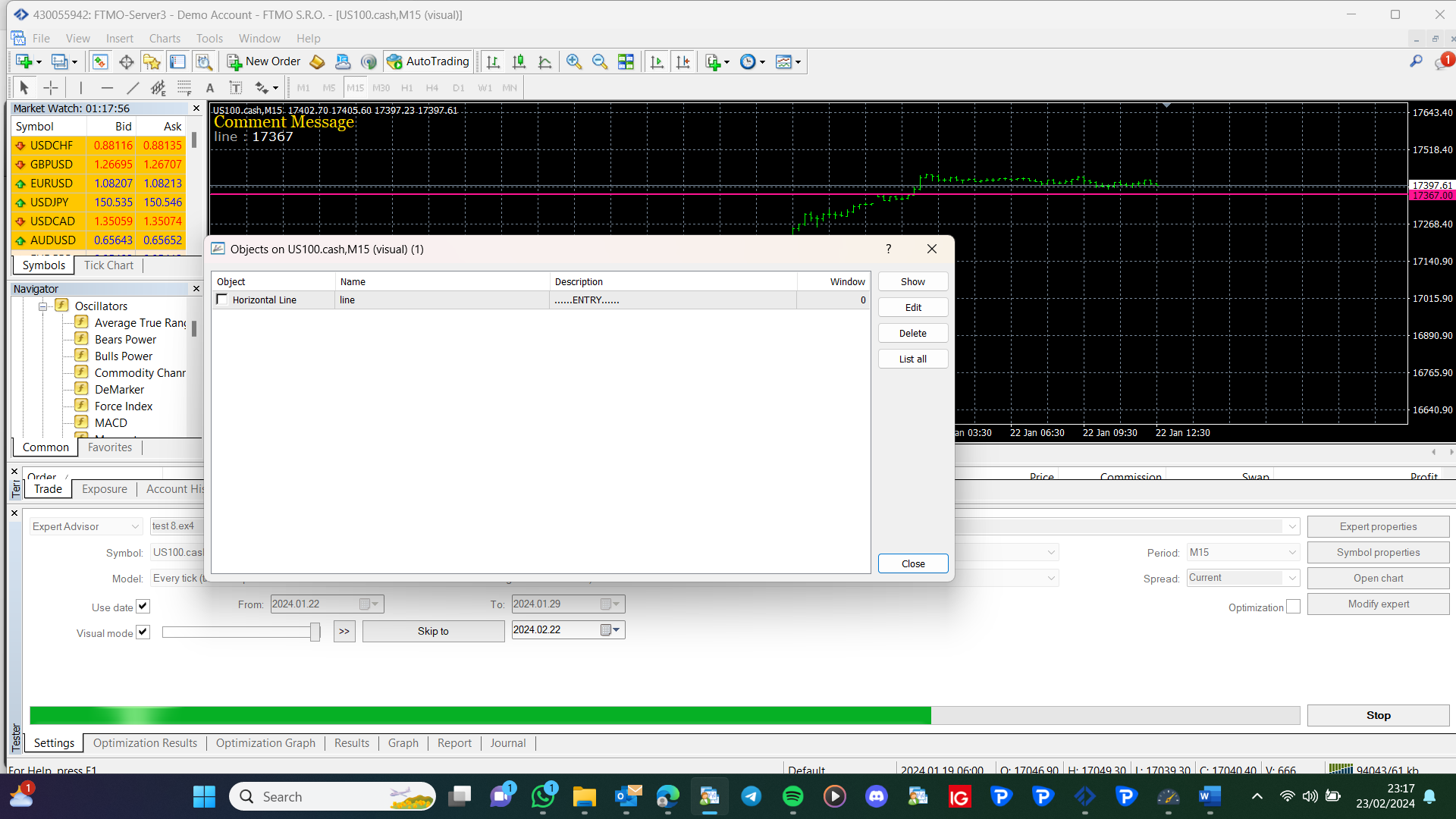The image size is (1456, 819).
Task: Open the search magnifier icon
Action: [1416, 61]
